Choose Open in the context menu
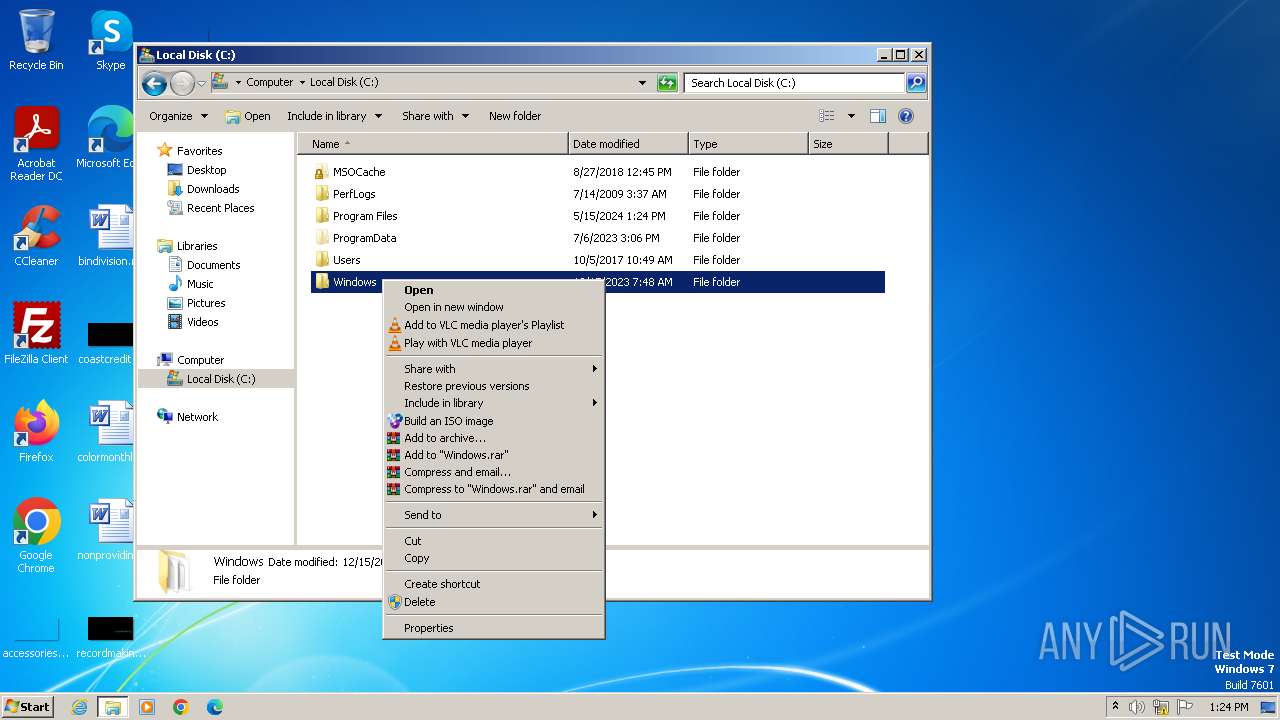Image resolution: width=1280 pixels, height=720 pixels. point(494,290)
